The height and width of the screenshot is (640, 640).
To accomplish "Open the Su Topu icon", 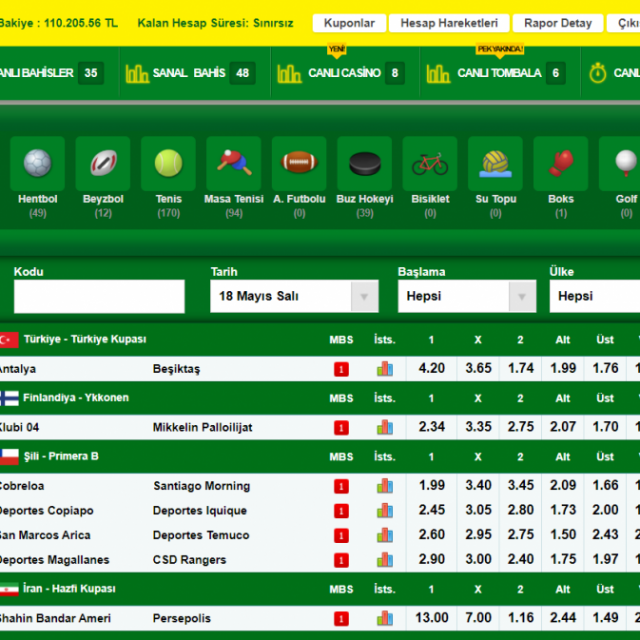I will pyautogui.click(x=495, y=164).
